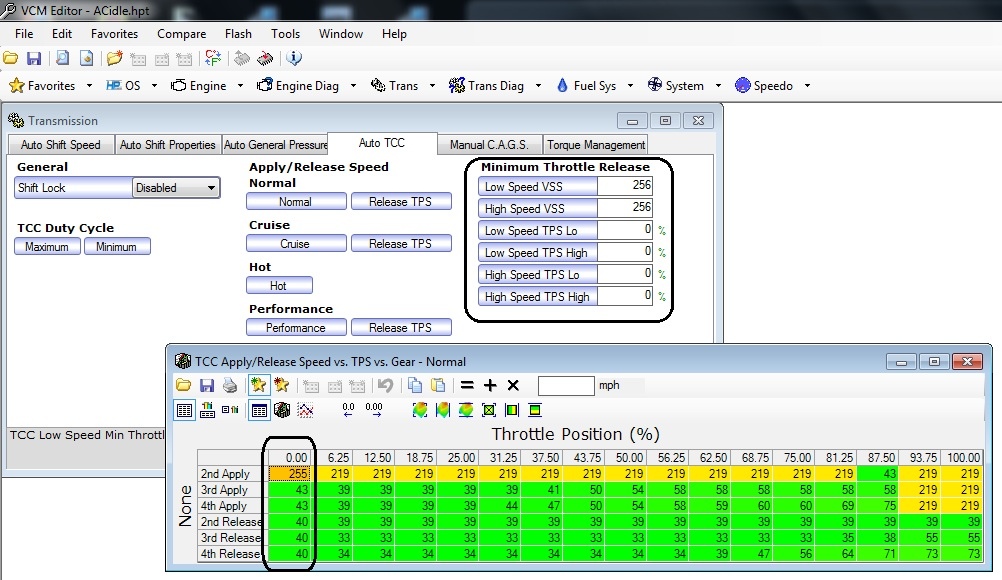Click the Low Speed VSS value field
1002x580 pixels.
[x=624, y=186]
